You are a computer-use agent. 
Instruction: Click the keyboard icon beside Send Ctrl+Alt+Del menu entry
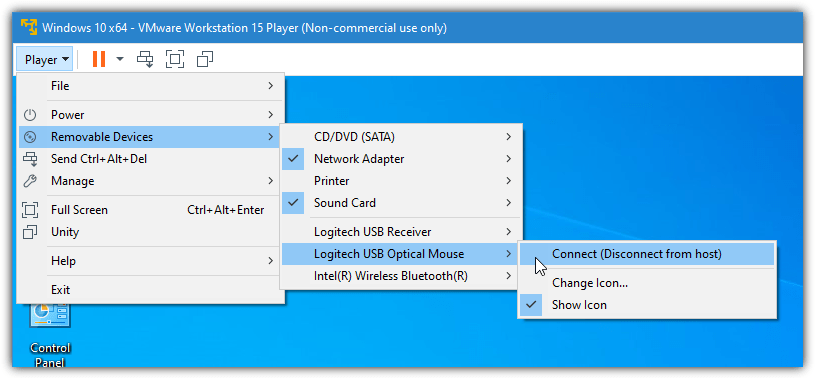coord(31,159)
